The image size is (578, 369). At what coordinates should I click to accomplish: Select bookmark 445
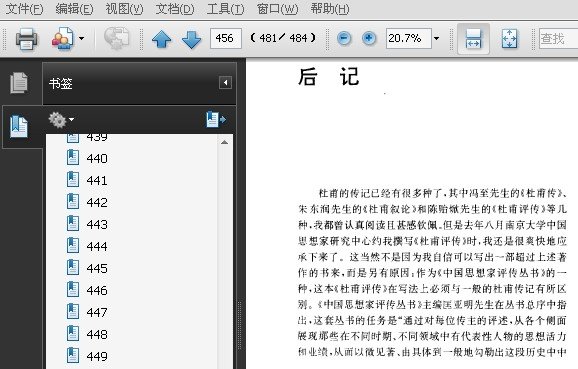click(x=97, y=268)
